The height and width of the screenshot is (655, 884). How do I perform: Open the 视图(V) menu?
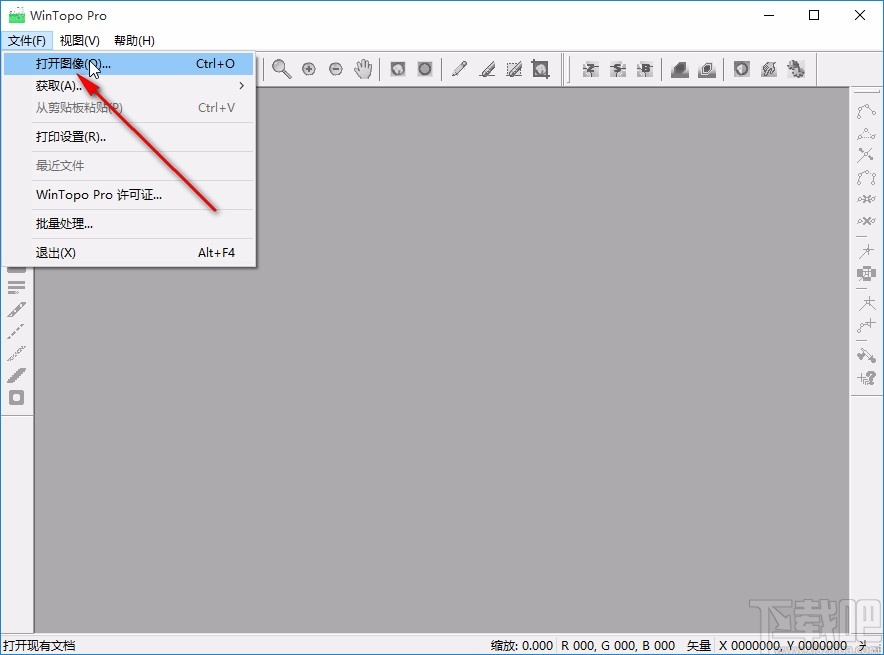[x=79, y=41]
